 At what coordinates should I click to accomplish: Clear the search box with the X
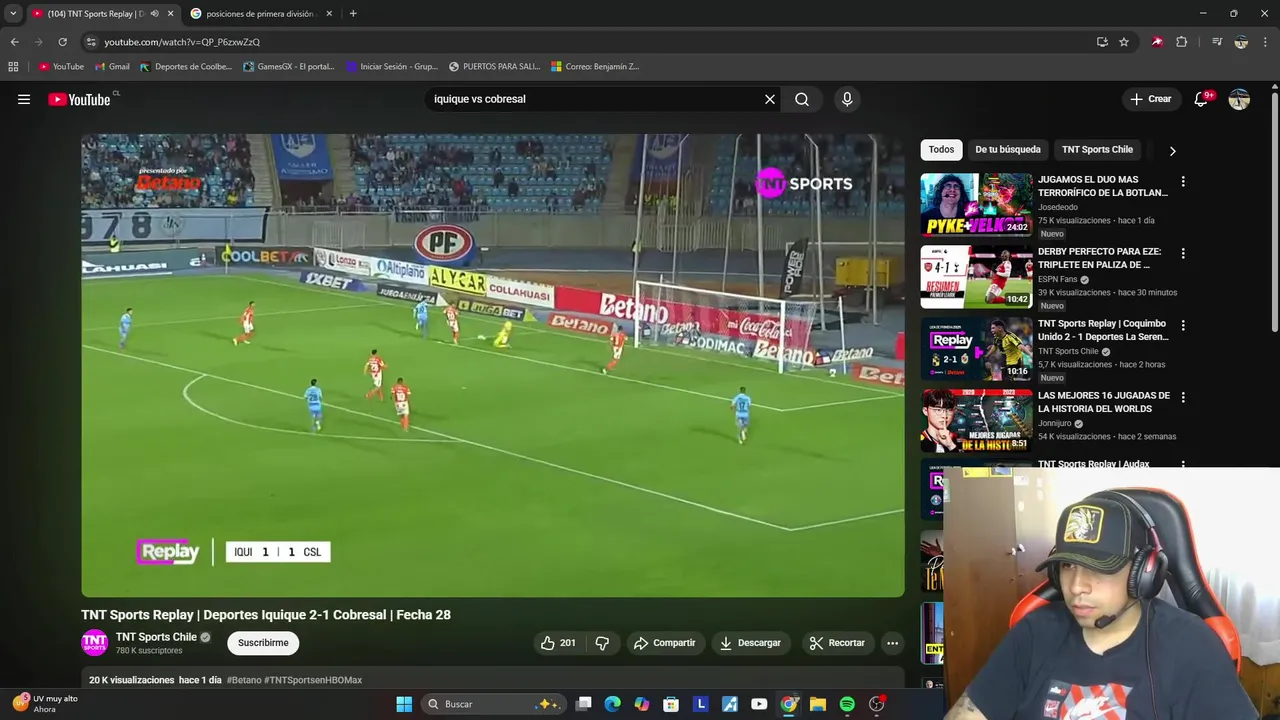770,99
